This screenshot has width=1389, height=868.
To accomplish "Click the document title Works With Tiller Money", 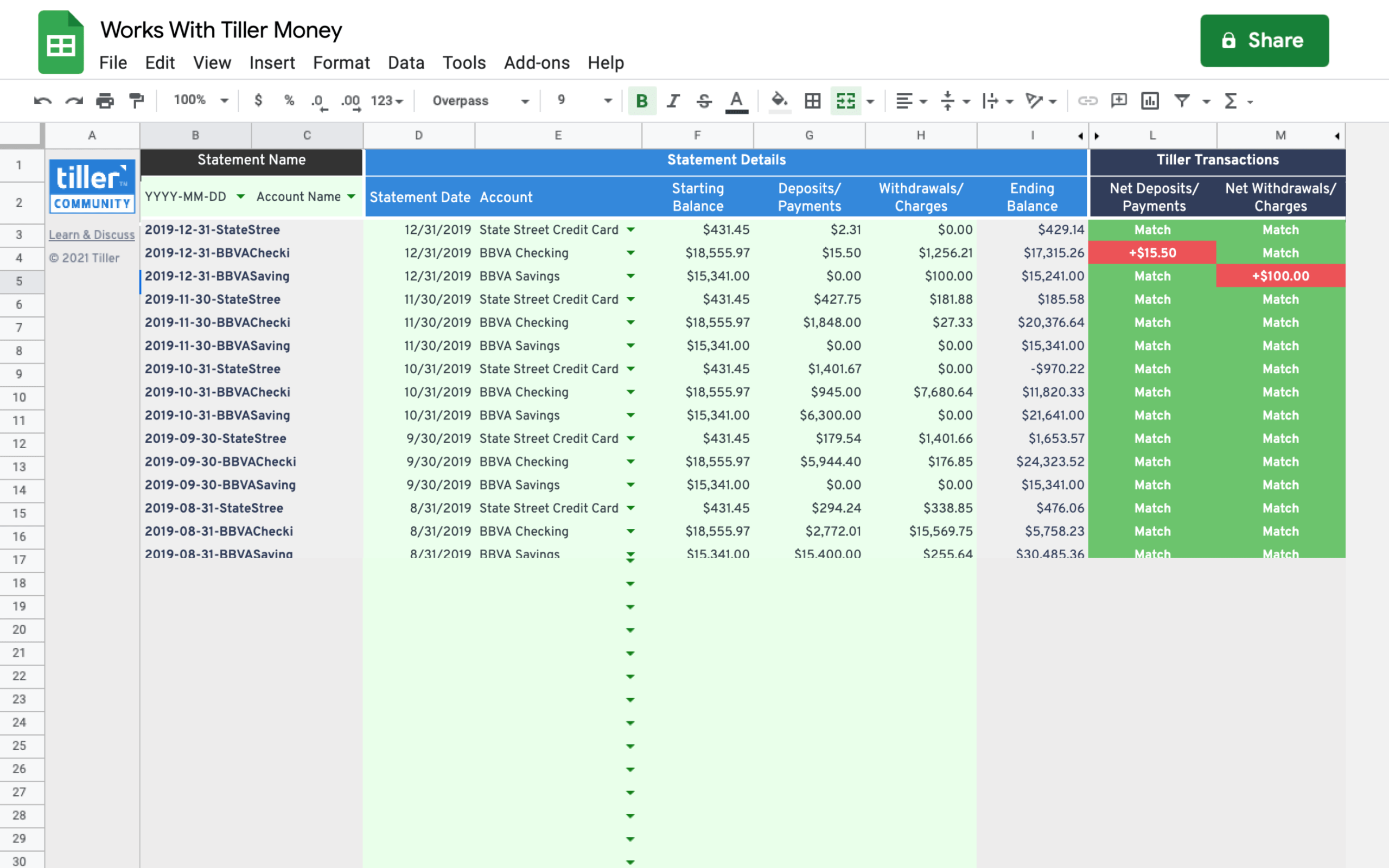I will 221,30.
